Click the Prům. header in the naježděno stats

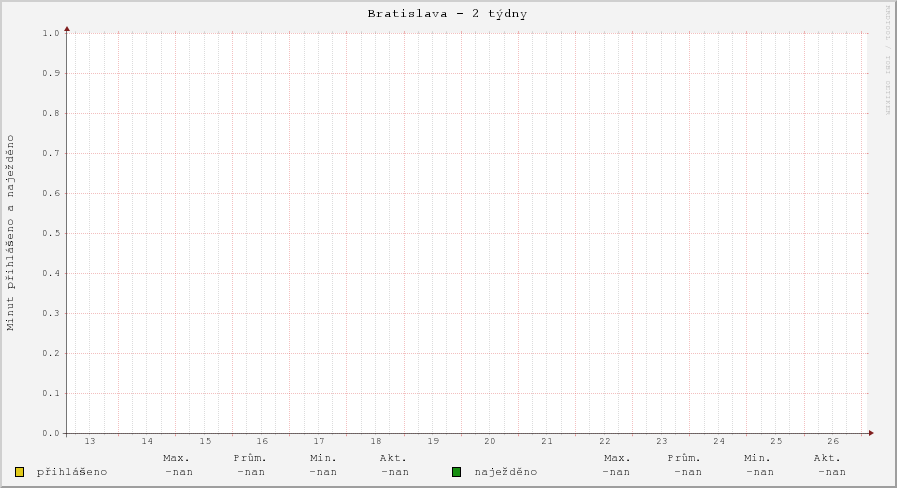pos(685,457)
